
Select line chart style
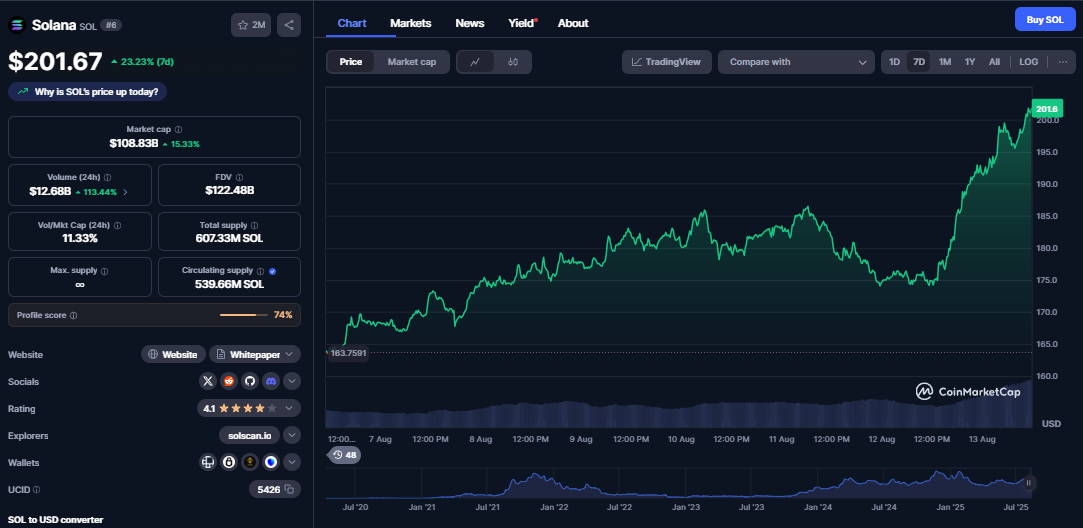pyautogui.click(x=475, y=62)
